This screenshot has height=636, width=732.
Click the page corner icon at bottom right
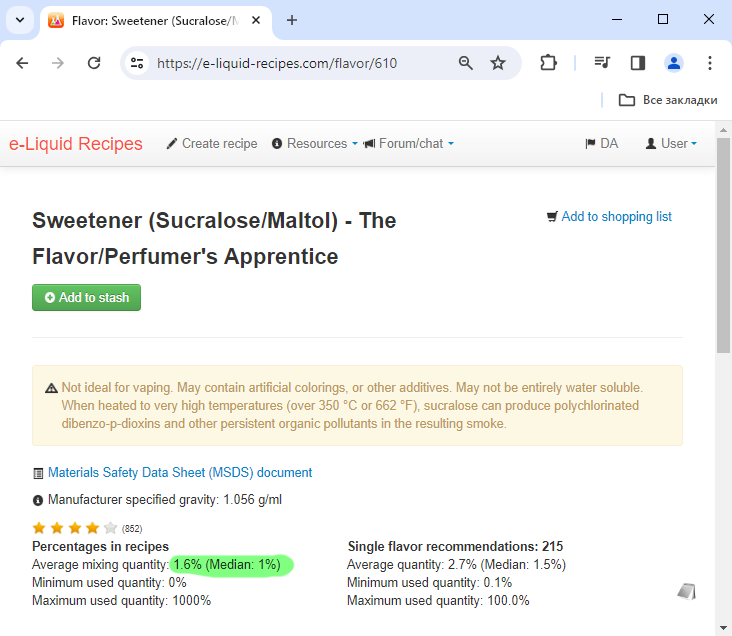[687, 591]
